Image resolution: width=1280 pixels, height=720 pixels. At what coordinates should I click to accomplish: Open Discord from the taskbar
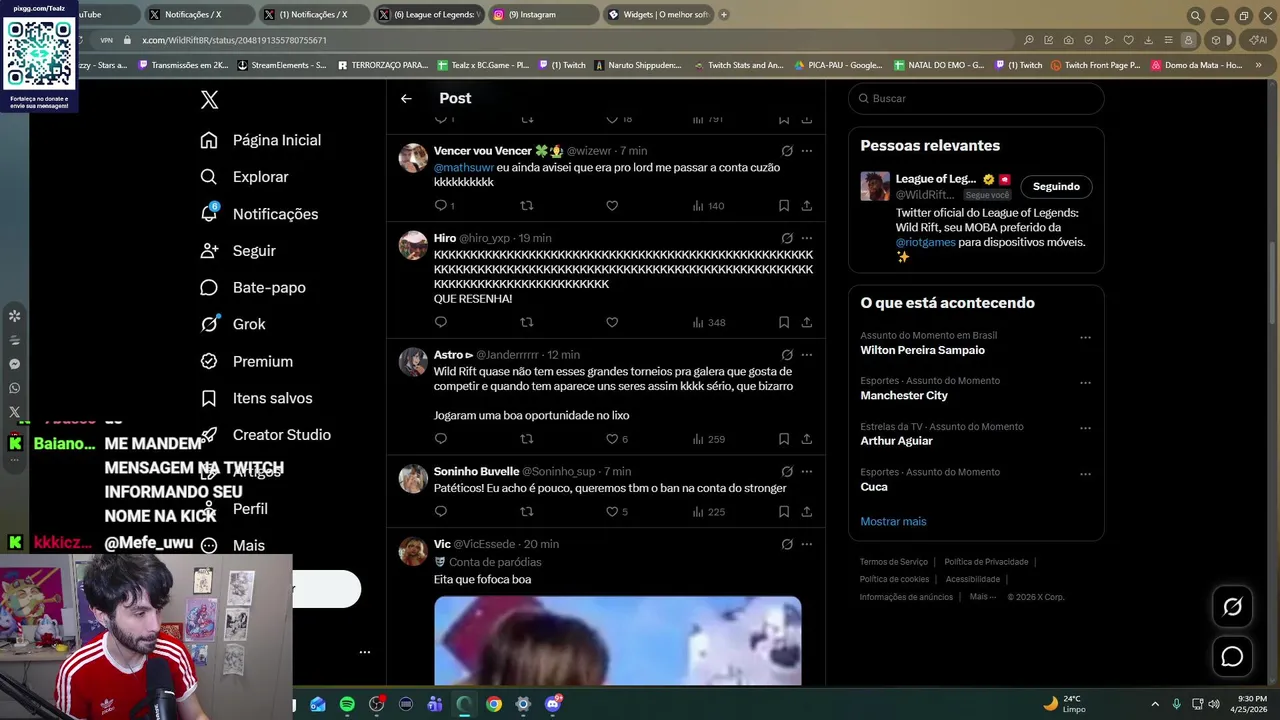pos(553,704)
